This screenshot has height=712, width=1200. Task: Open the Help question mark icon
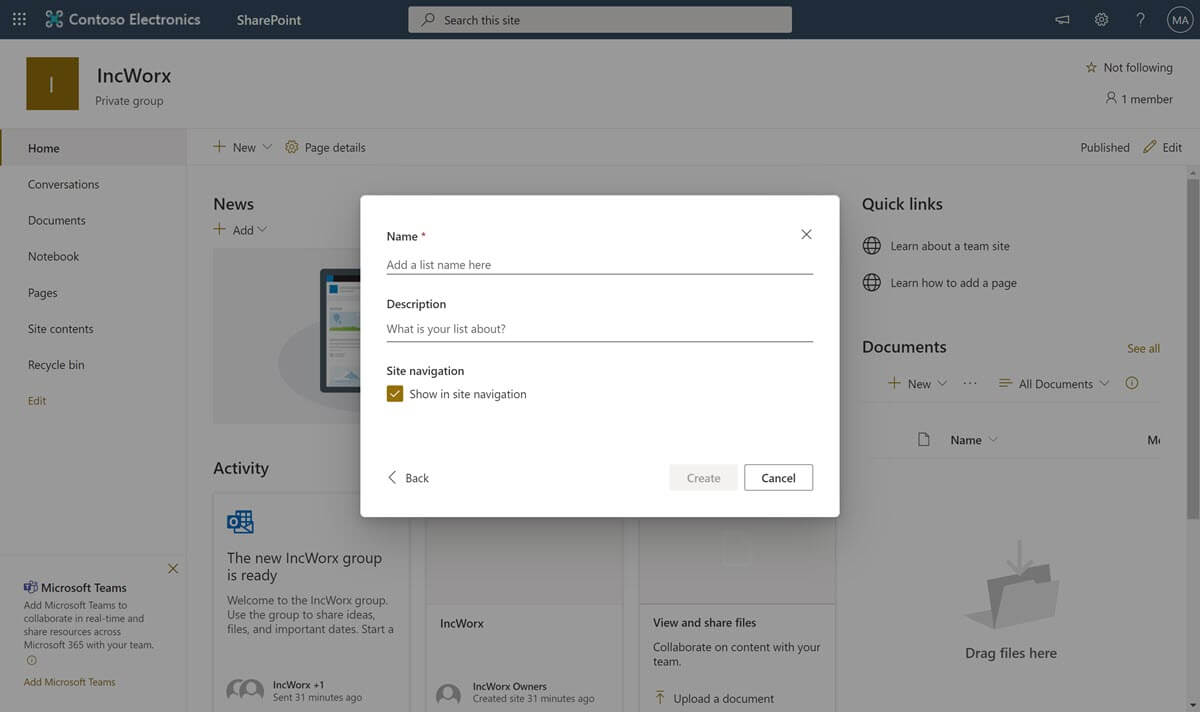point(1140,19)
